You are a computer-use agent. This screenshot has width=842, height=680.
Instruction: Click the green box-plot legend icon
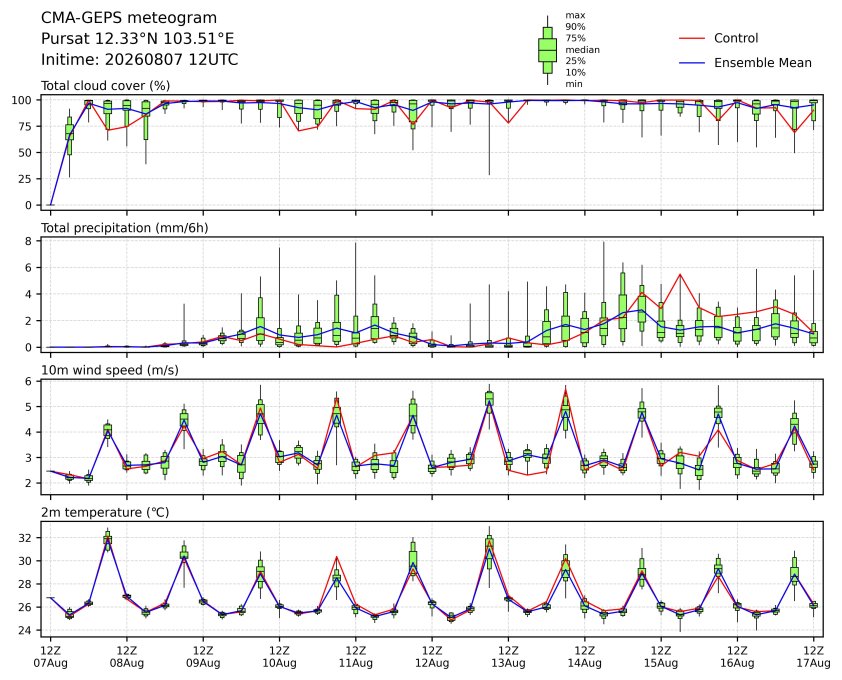[x=547, y=50]
